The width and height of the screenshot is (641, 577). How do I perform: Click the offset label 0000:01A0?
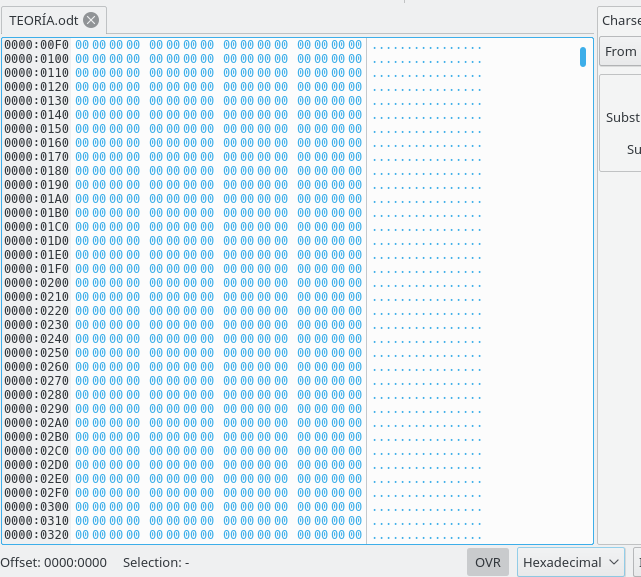click(36, 199)
